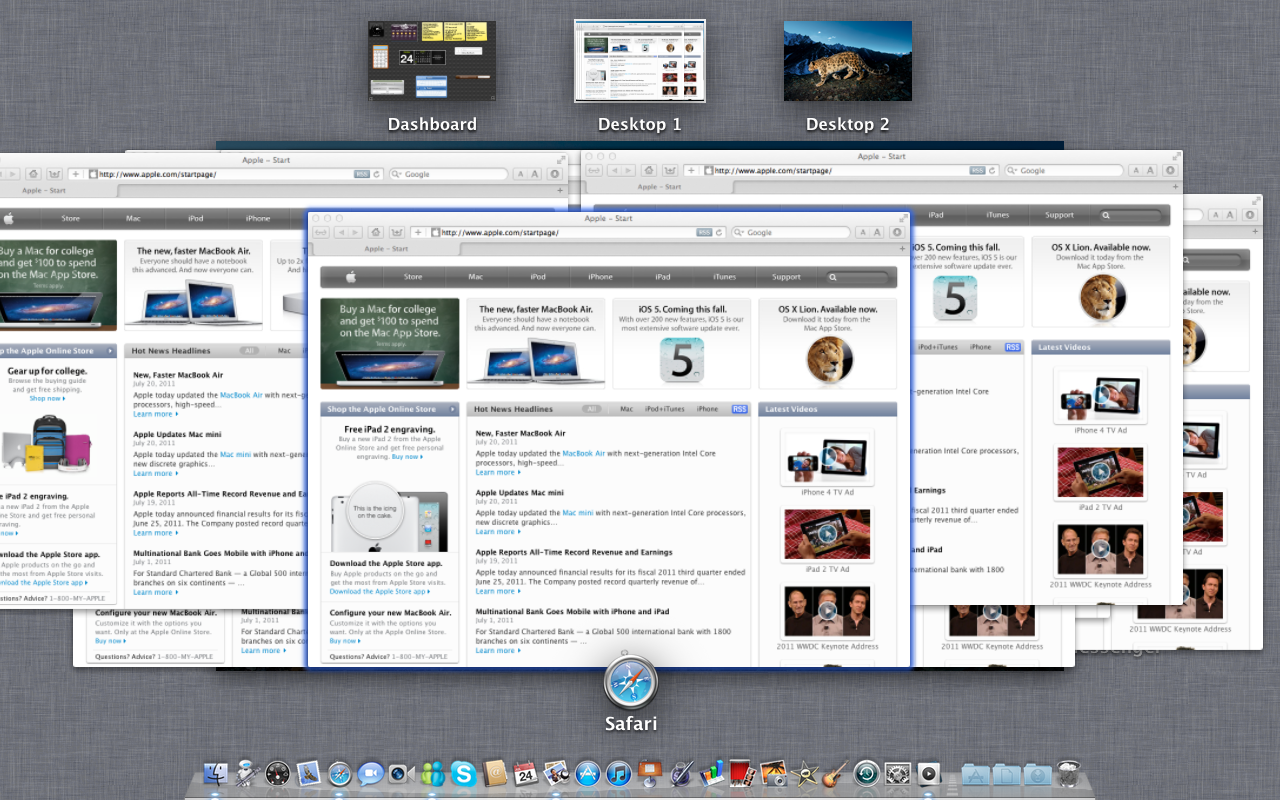Click the larger text A button
The width and height of the screenshot is (1280, 800).
click(x=877, y=232)
